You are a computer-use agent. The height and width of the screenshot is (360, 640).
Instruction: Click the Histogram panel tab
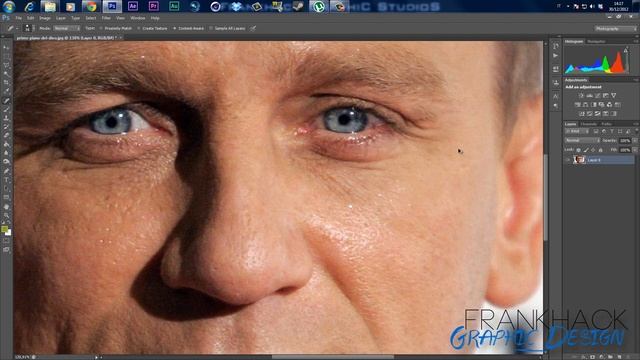click(x=574, y=41)
